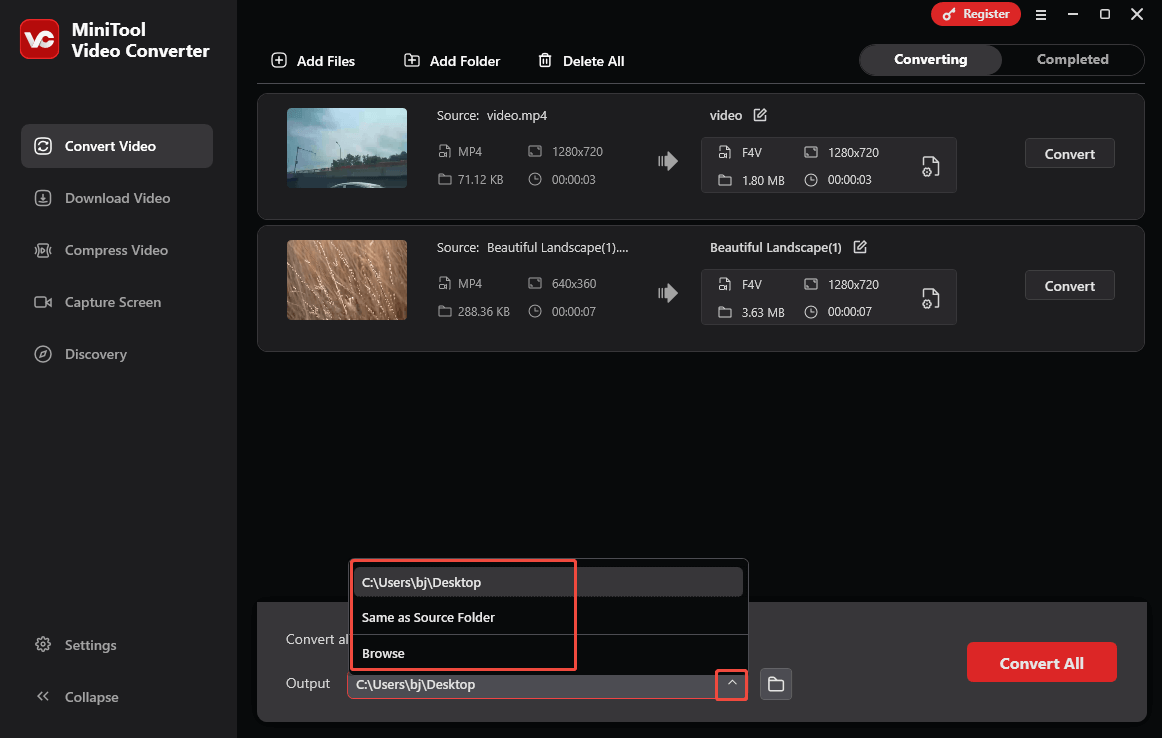Click the 71.12 KB source size
Viewport: 1162px width, 738px height.
click(480, 179)
